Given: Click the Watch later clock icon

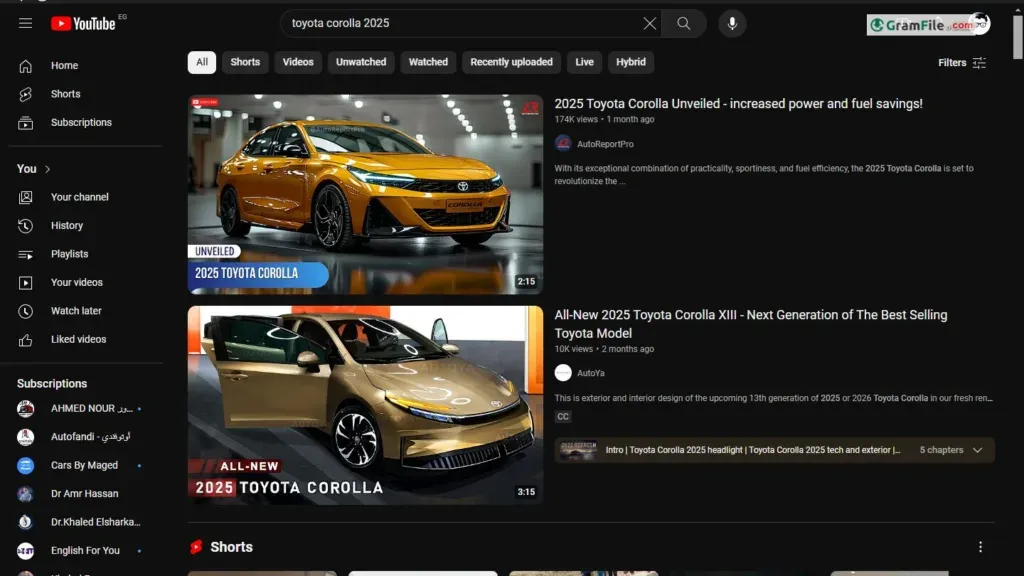Looking at the screenshot, I should (25, 311).
